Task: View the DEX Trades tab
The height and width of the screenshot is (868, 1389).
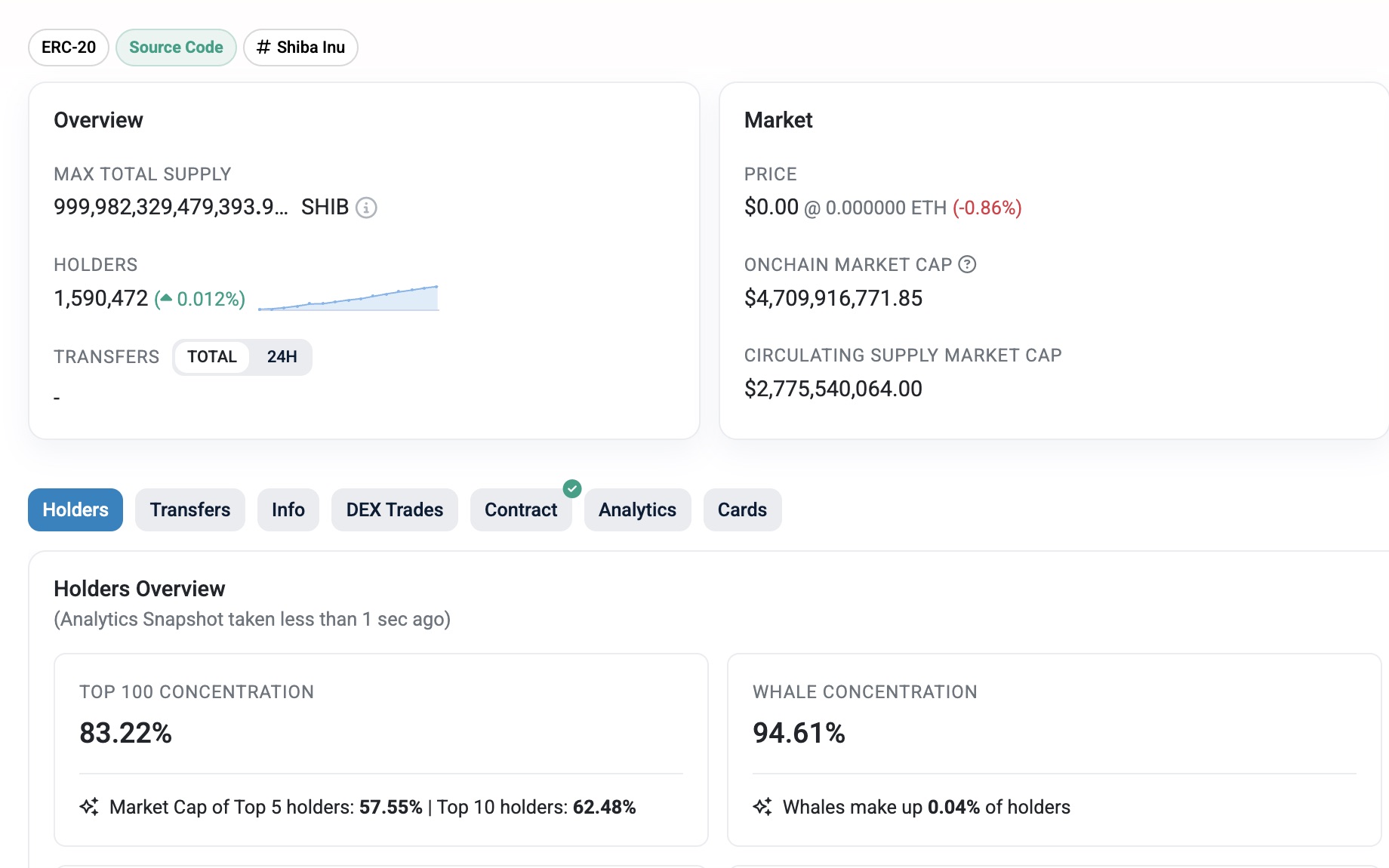Action: pos(395,510)
